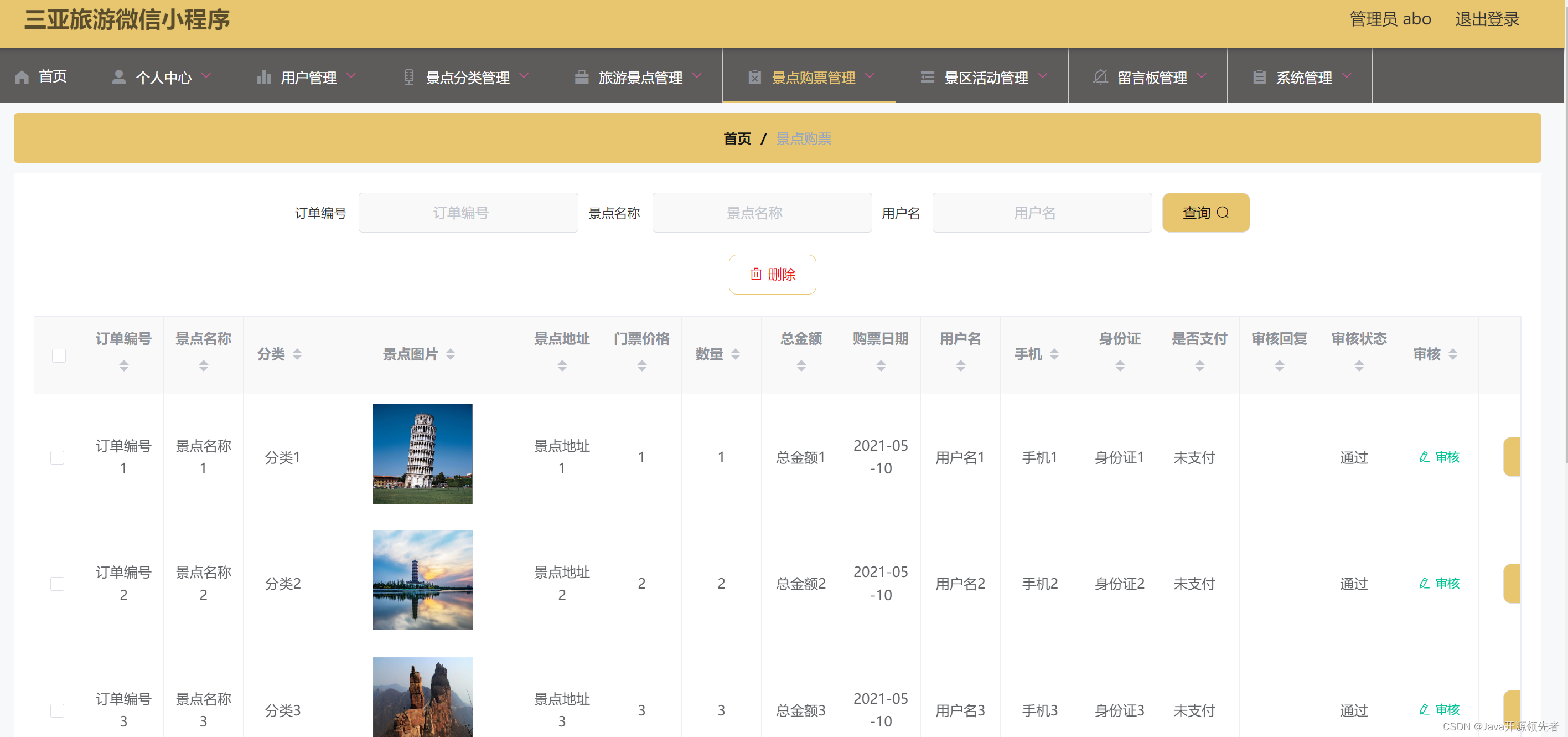Expand the 用户管理 dropdown chevron
This screenshot has height=737, width=1568.
pos(351,75)
